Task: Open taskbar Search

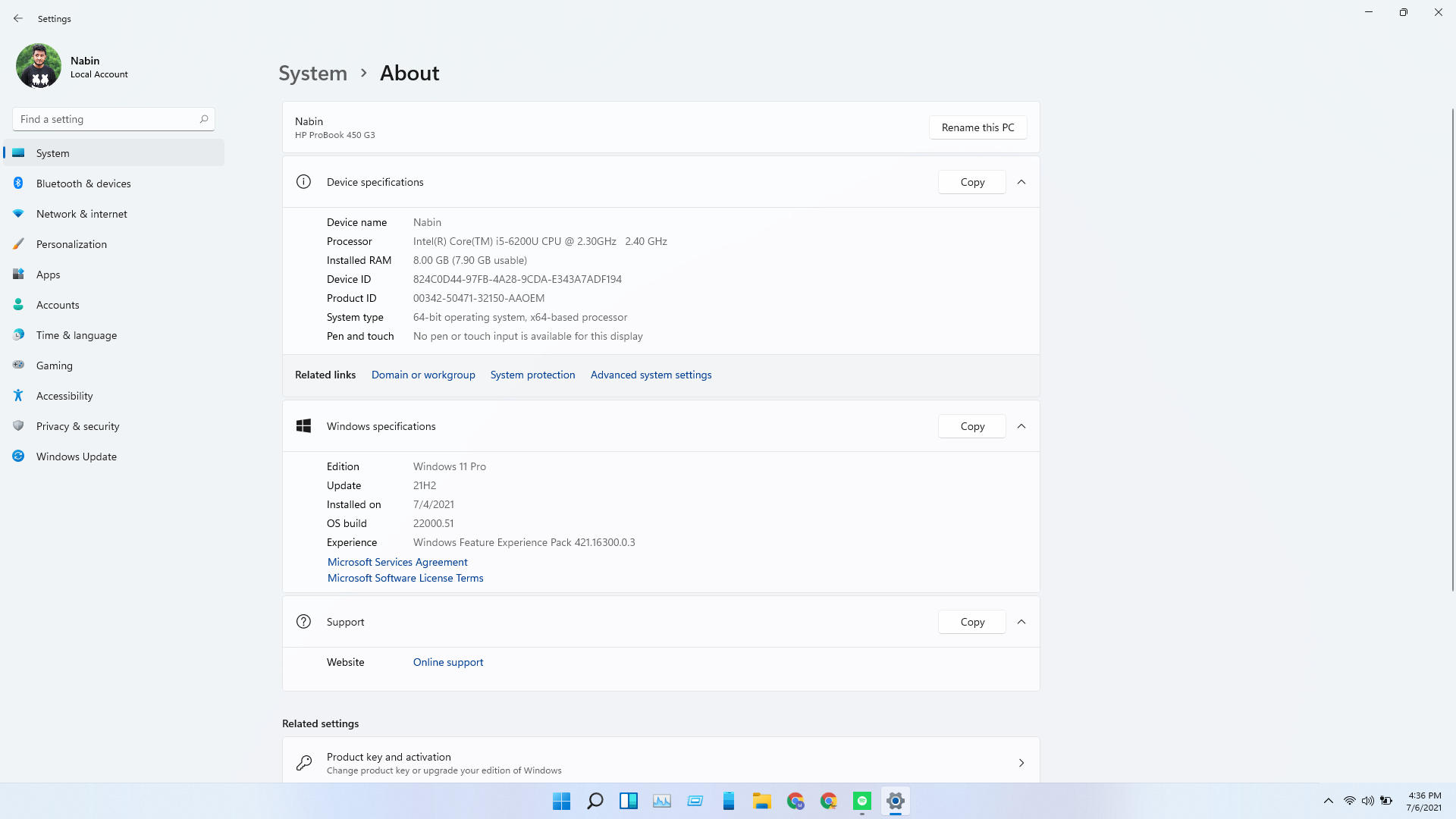Action: (595, 801)
